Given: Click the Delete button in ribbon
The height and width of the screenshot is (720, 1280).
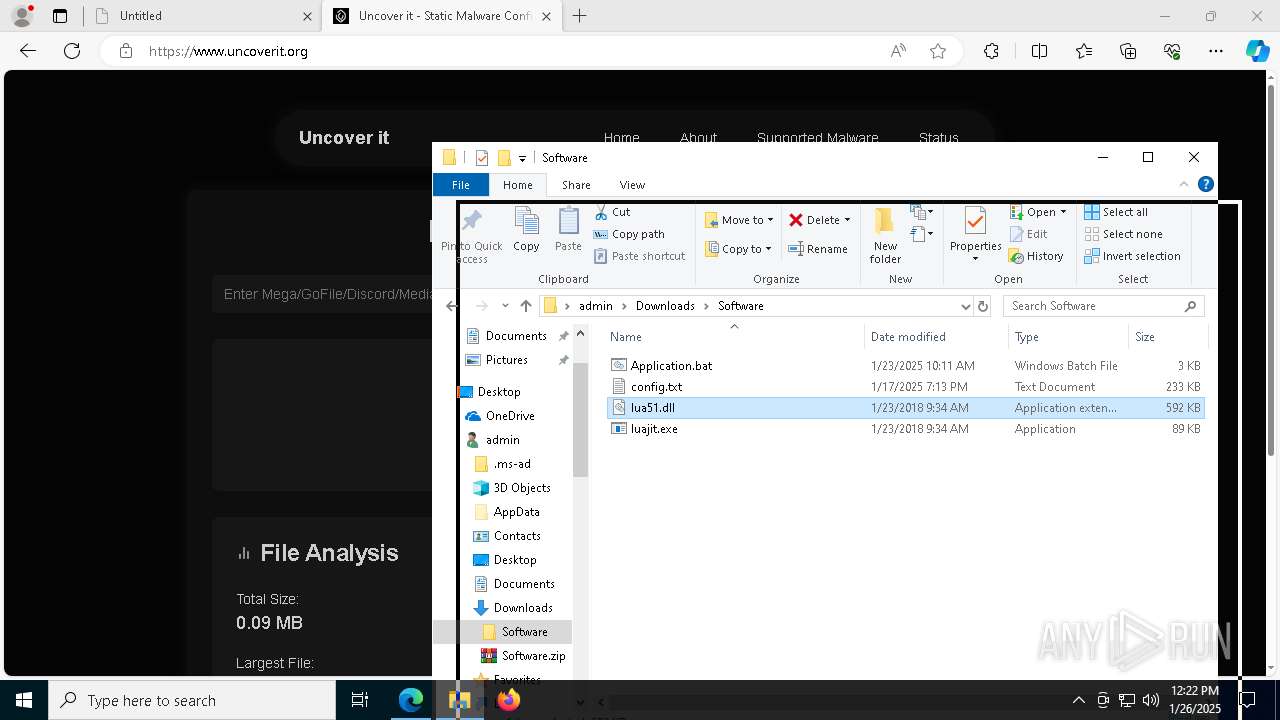Looking at the screenshot, I should point(814,220).
